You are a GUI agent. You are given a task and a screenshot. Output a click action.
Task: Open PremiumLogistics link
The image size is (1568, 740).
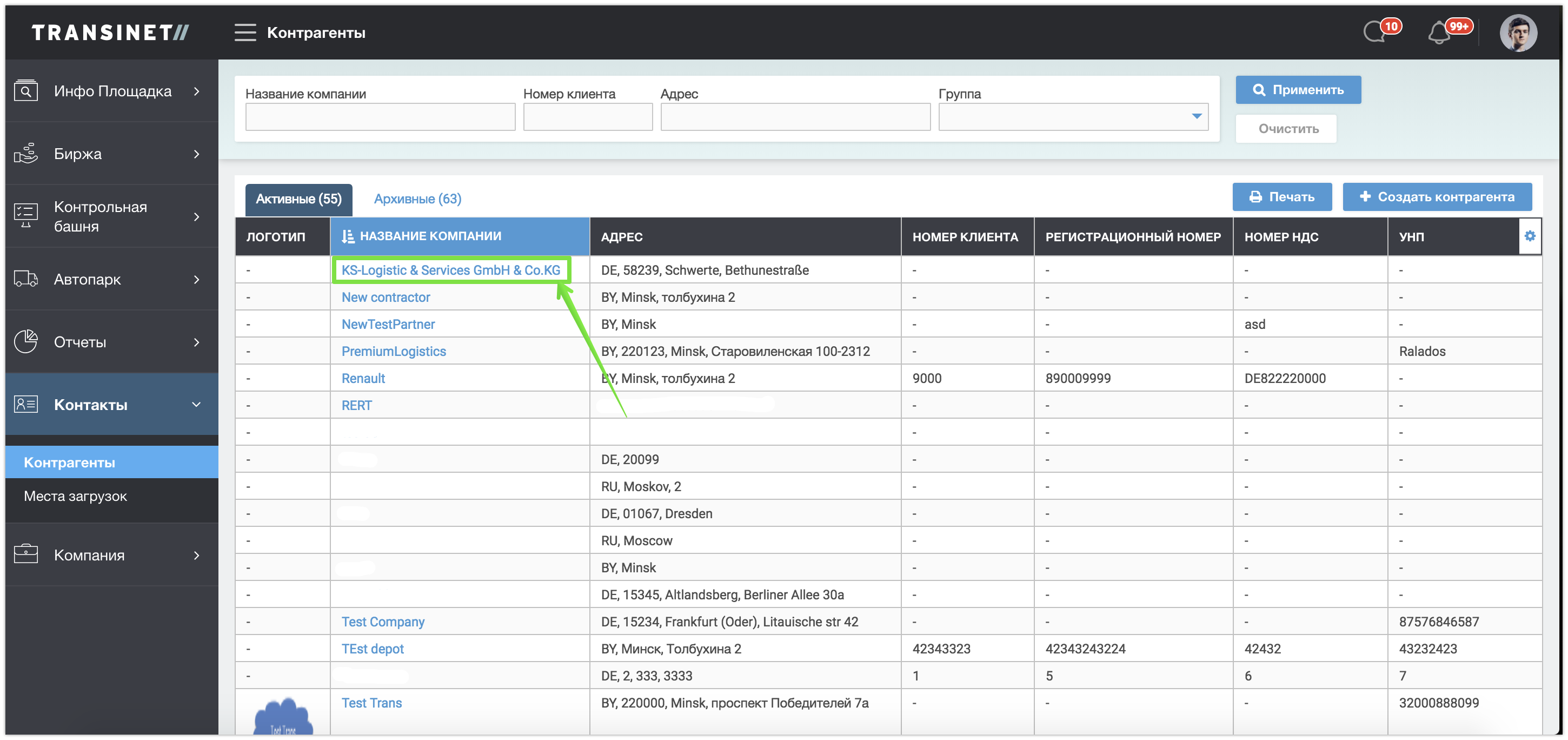coord(393,352)
